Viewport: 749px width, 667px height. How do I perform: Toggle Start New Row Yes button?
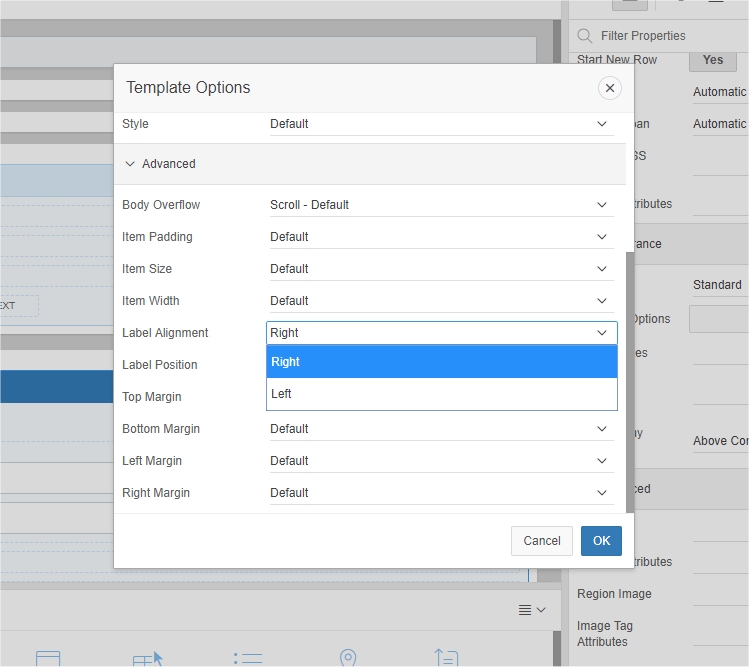tap(712, 60)
